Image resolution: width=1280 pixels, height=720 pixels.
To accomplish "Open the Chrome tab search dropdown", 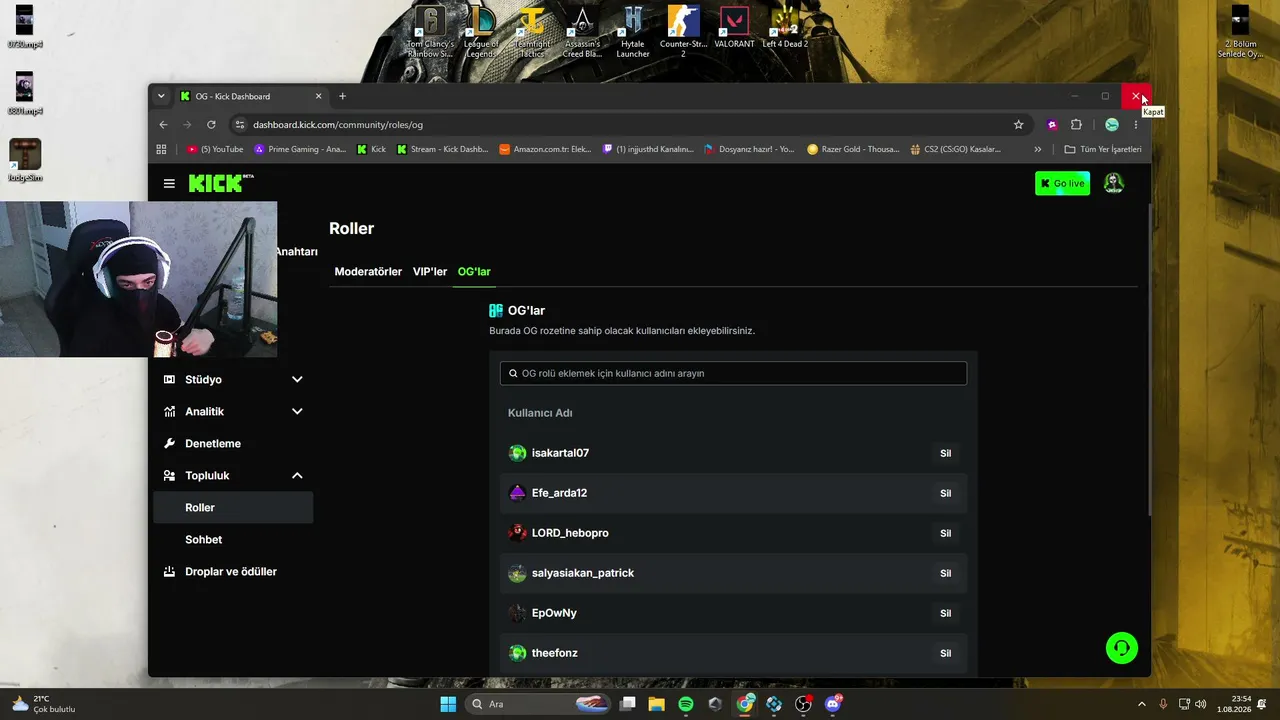I will 161,96.
